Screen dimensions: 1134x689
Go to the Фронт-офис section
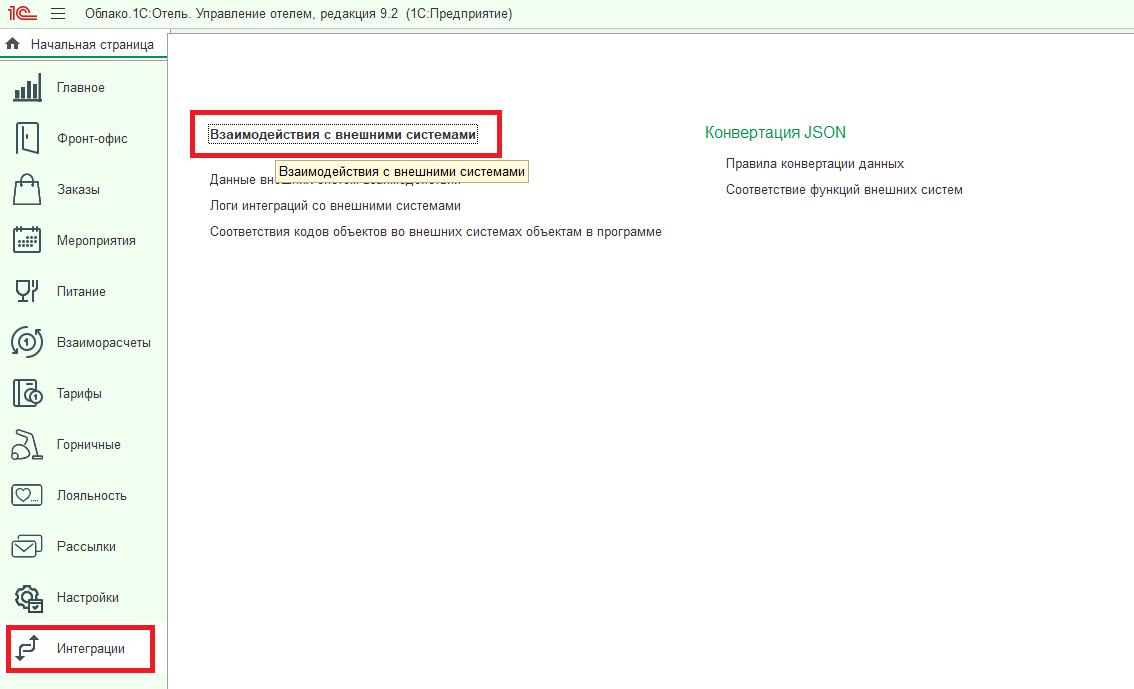[93, 139]
